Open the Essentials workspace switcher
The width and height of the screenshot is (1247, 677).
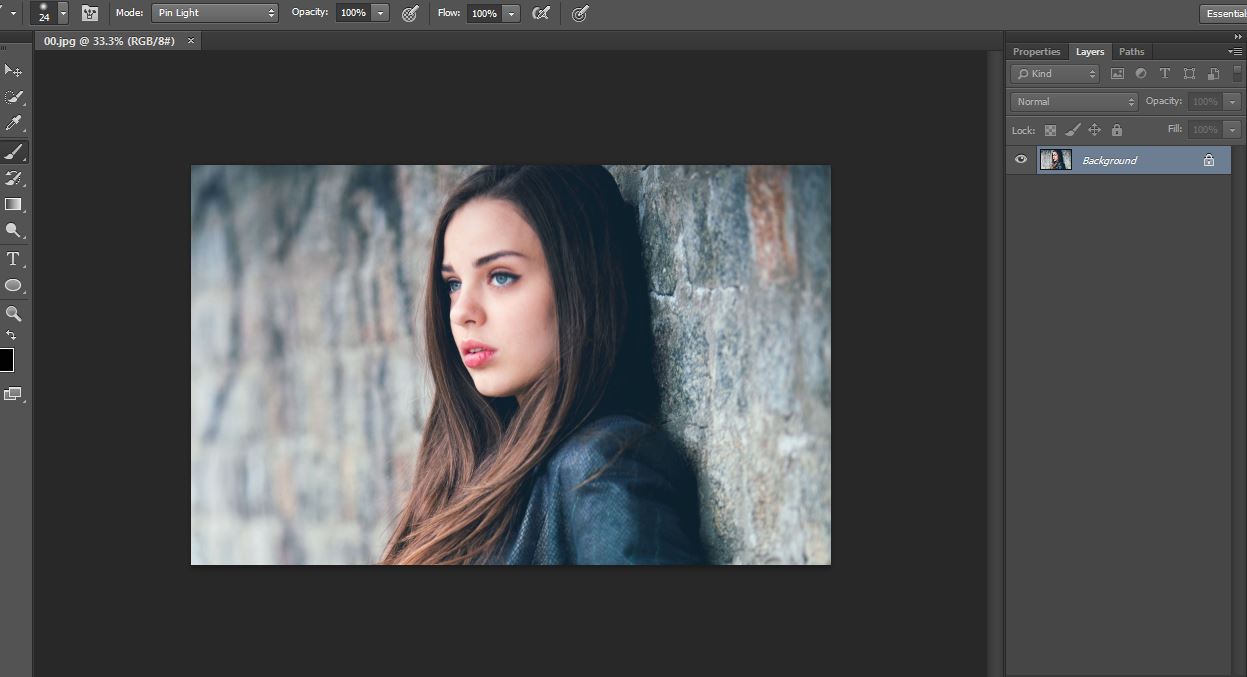(1224, 13)
